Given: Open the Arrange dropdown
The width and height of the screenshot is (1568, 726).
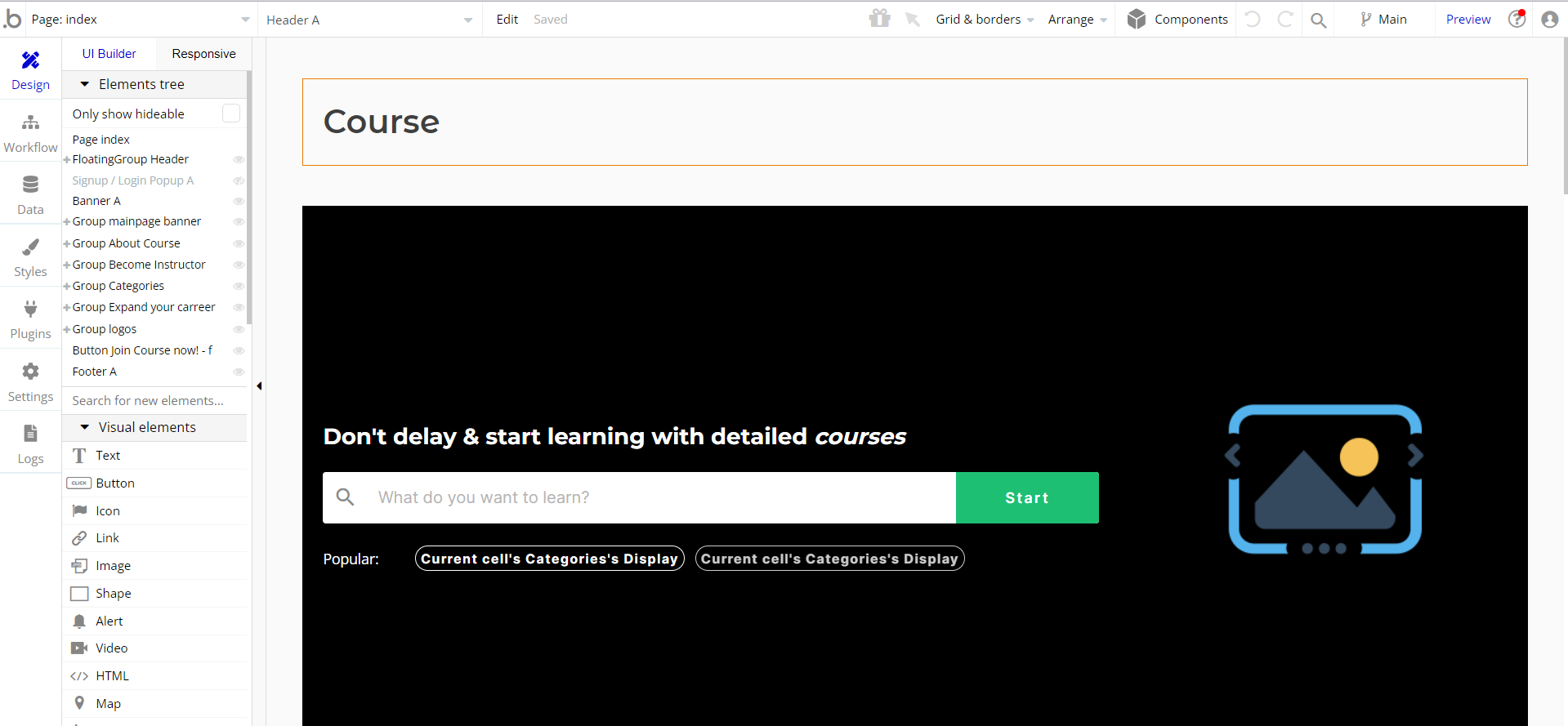Looking at the screenshot, I should (1077, 20).
